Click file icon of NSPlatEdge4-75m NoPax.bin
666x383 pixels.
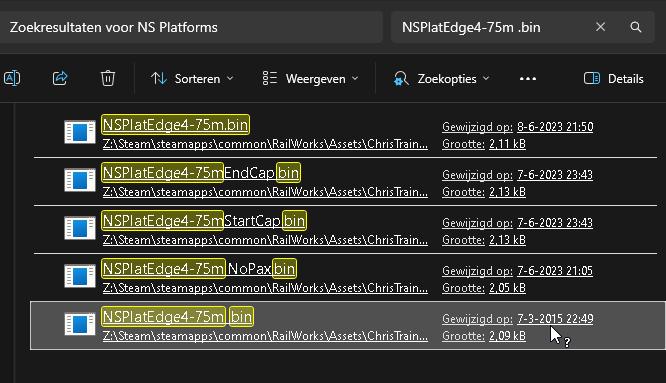click(x=80, y=276)
